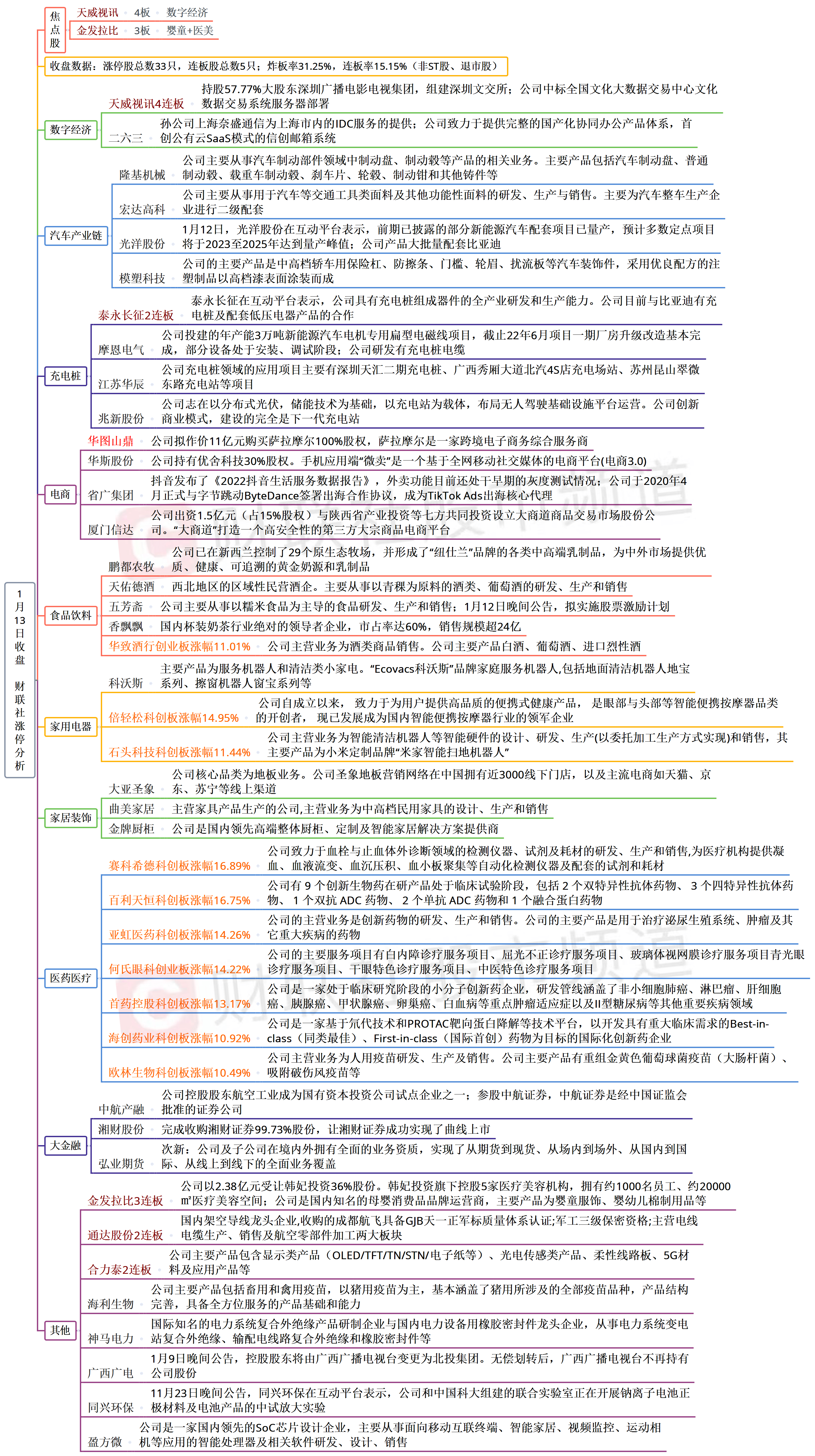Click the 婴童+医美 theme tag
Screen dimensions: 815x1456
(x=190, y=31)
